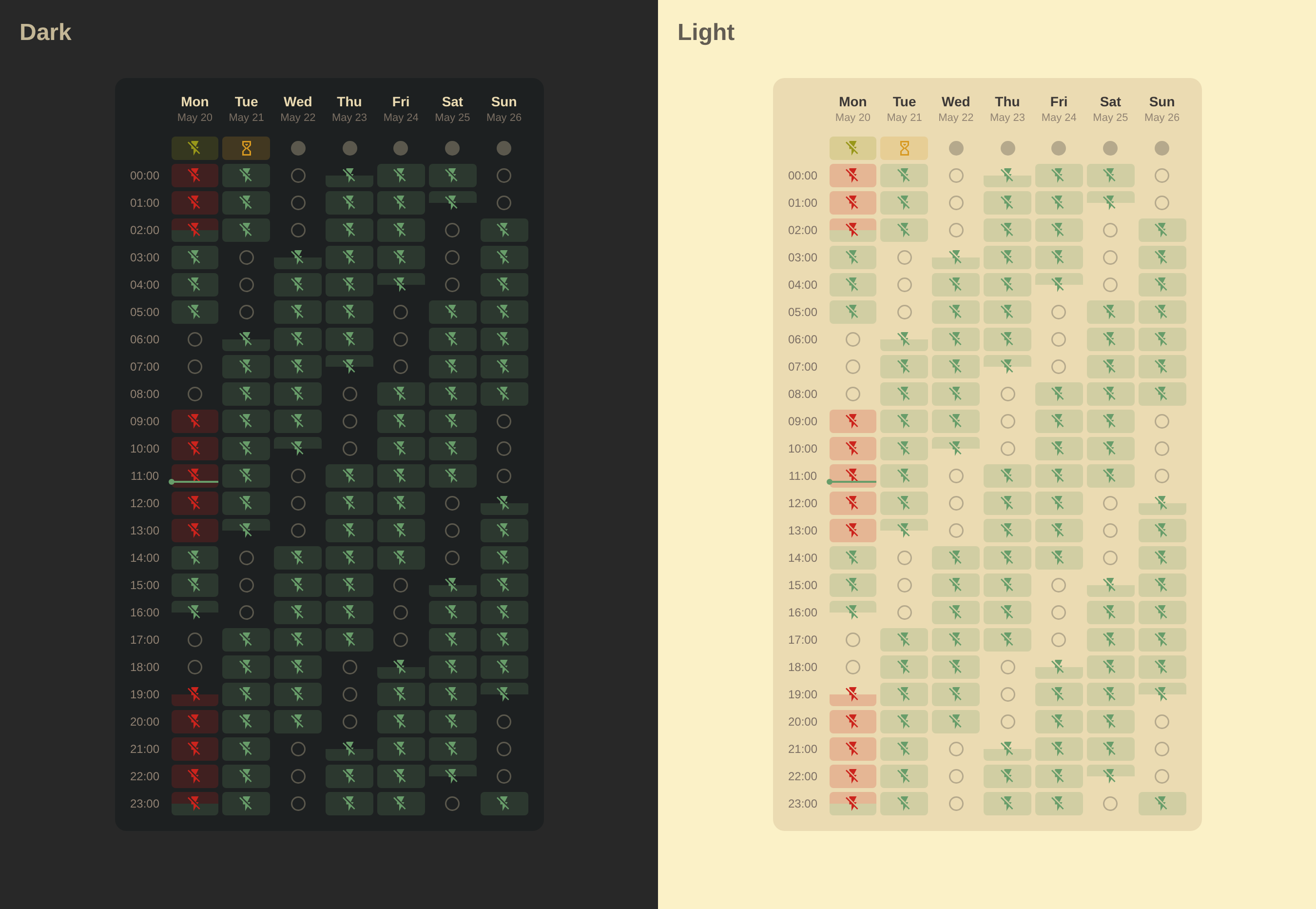1316x909 pixels.
Task: Click the hourglass icon under Tuesday in the dark grid
Action: pyautogui.click(x=246, y=148)
